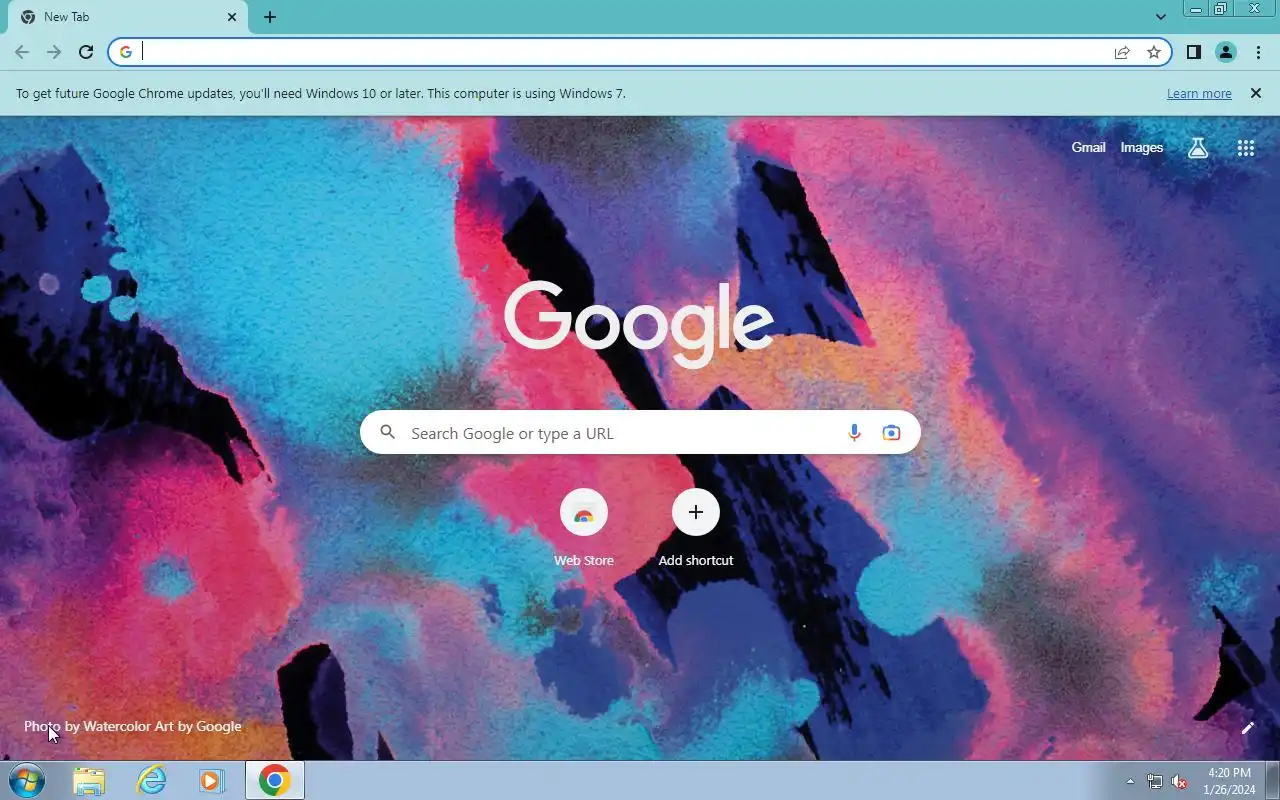Dismiss the Chrome update notification bar
1280x800 pixels.
(1255, 93)
